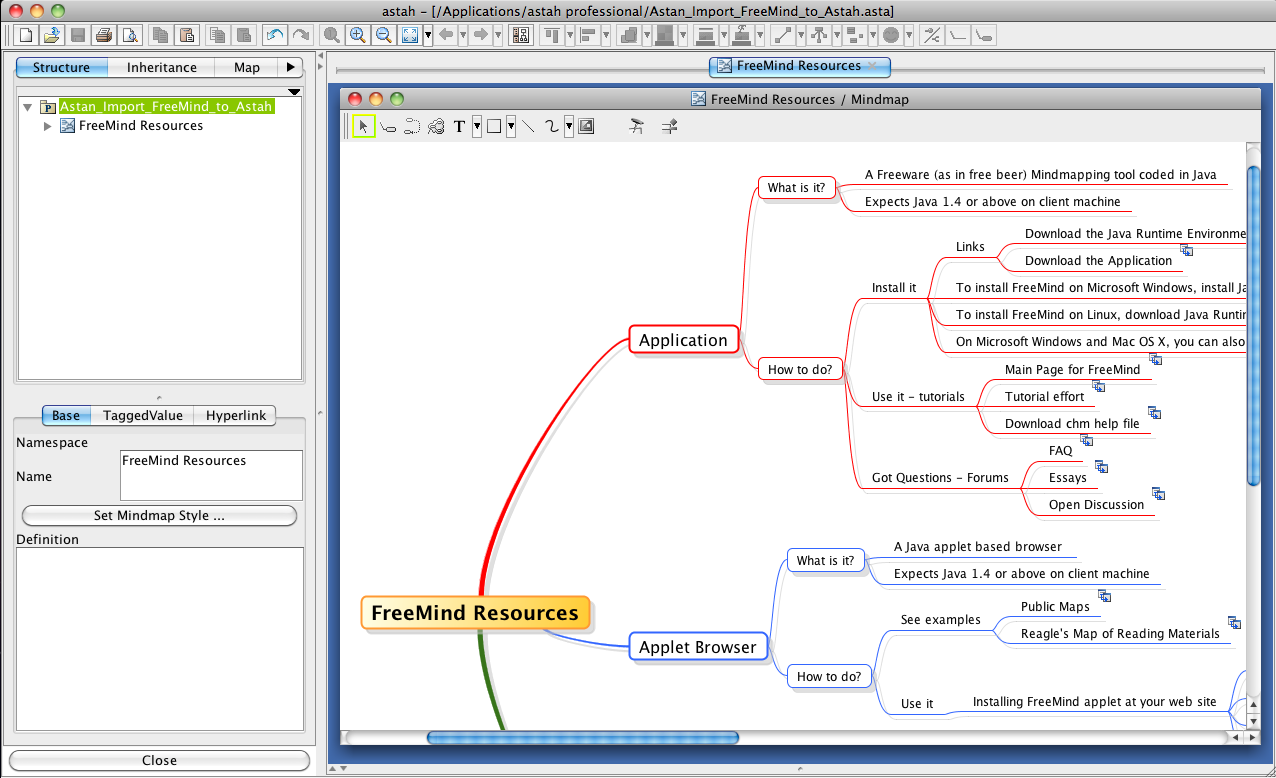Click the New Project icon
This screenshot has width=1276, height=778.
point(27,36)
